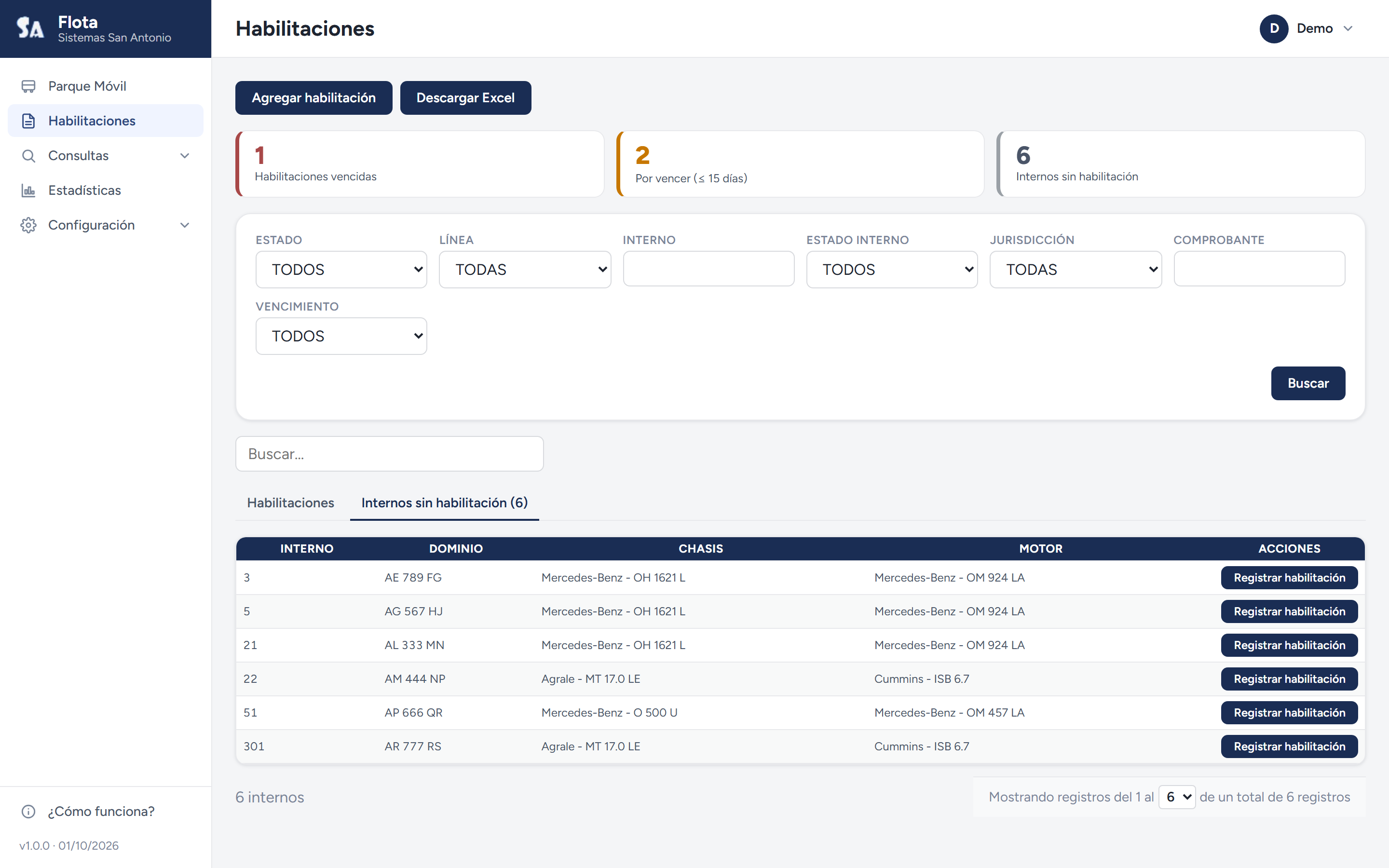Select the Internos sin habilitación (6) tab
The image size is (1389, 868).
pos(444,502)
